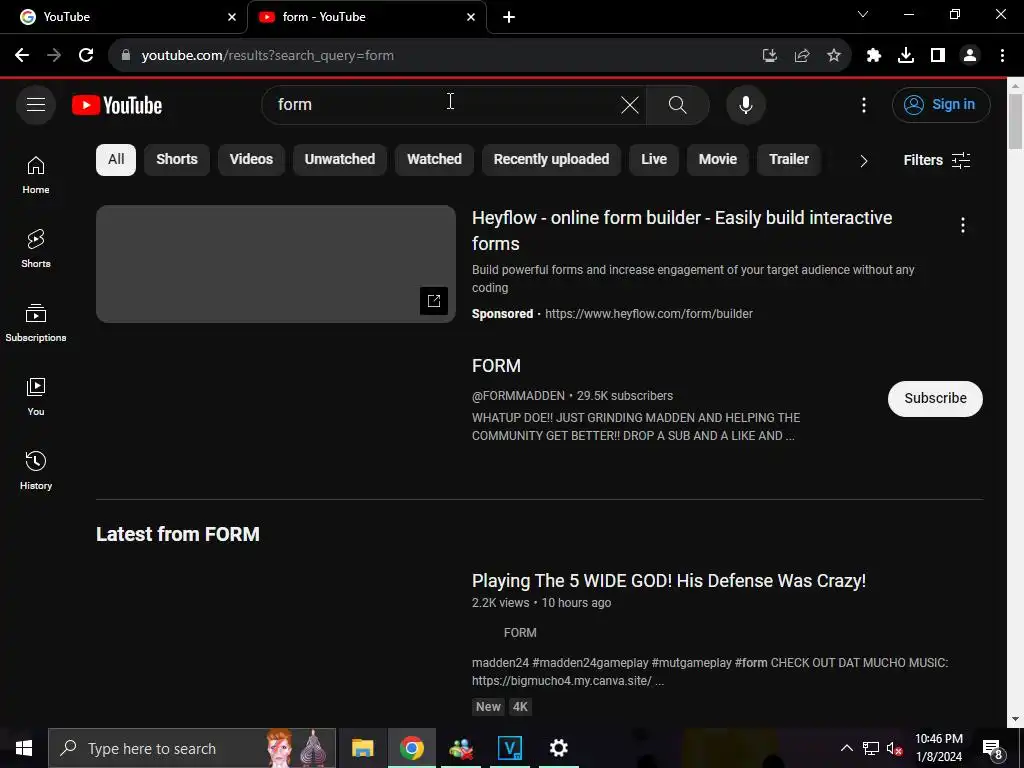The height and width of the screenshot is (768, 1024).
Task: Open 'Playing The 5 WIDE GOD!' video
Action: [x=669, y=581]
